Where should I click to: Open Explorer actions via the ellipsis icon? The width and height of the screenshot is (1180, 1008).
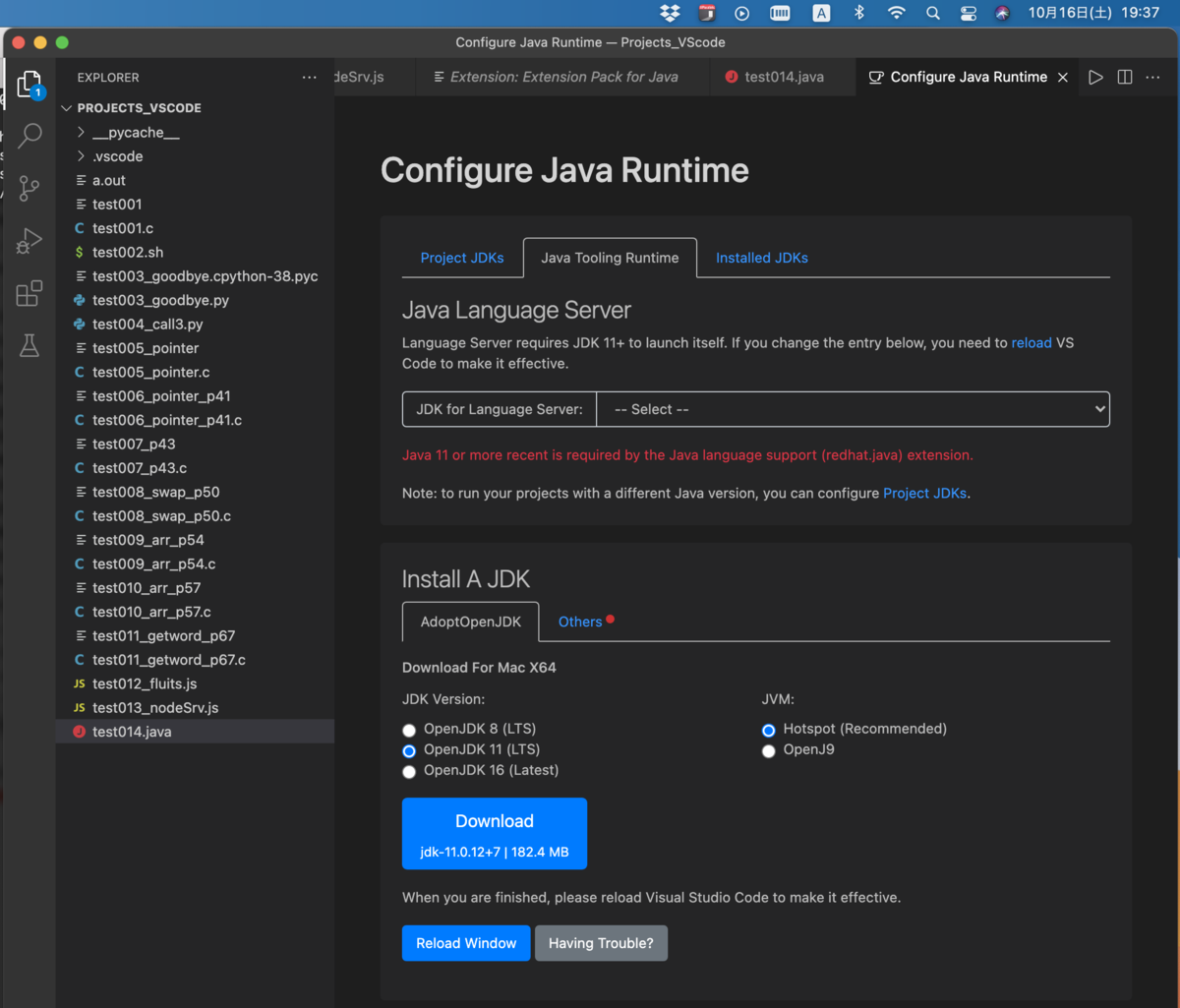click(x=309, y=77)
